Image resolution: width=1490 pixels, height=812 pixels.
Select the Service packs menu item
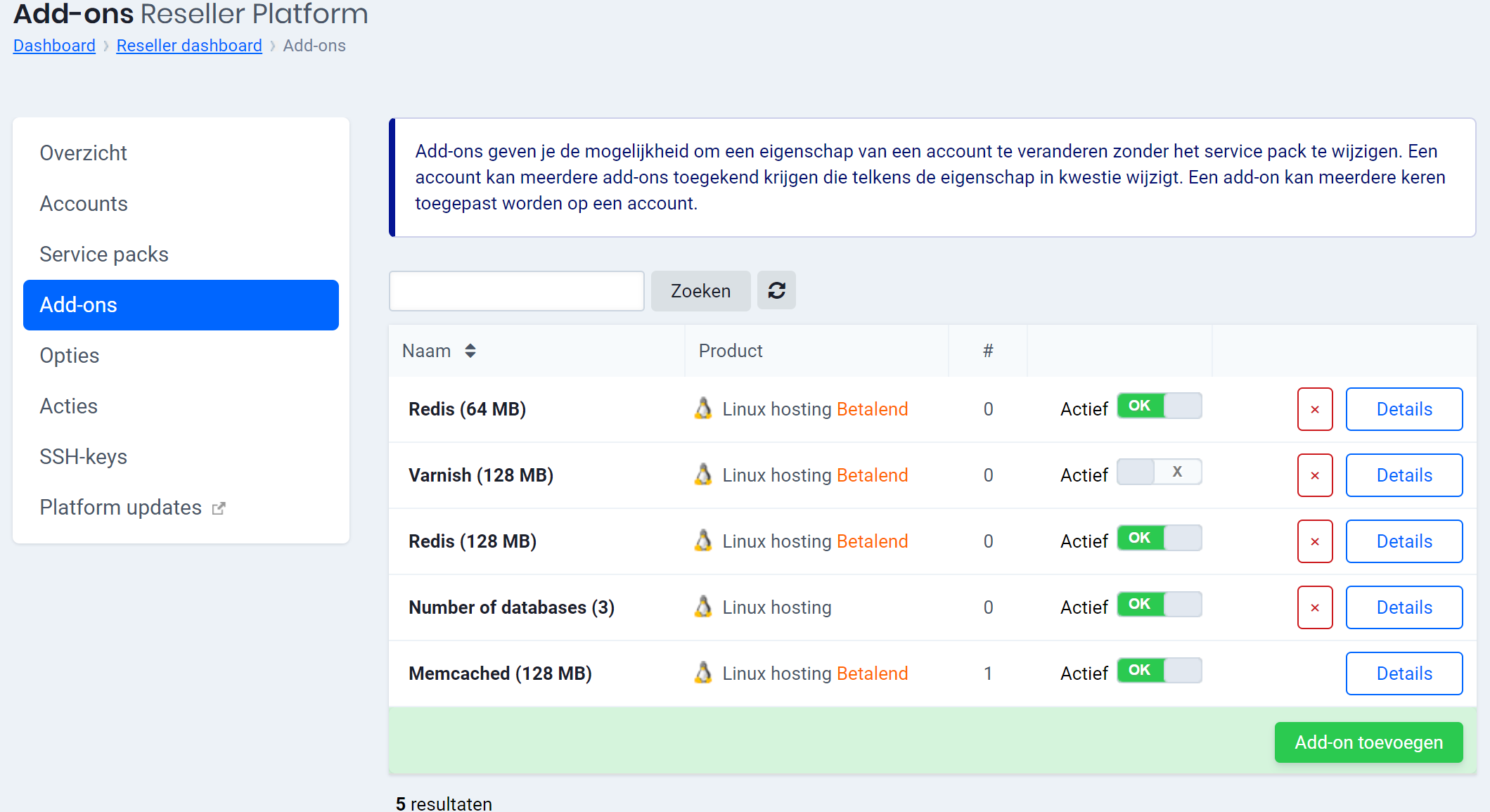104,254
